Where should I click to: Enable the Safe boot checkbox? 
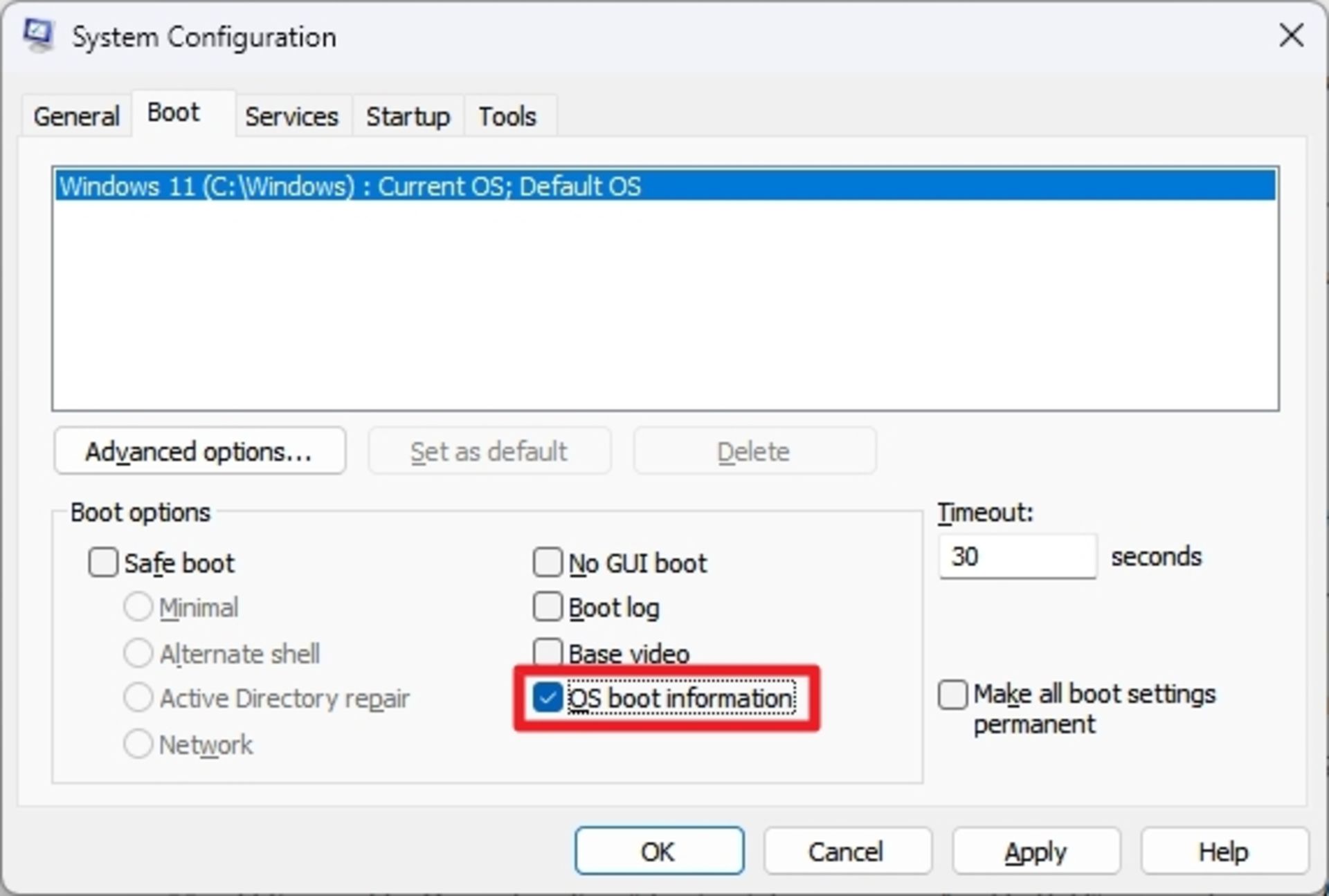coord(102,563)
